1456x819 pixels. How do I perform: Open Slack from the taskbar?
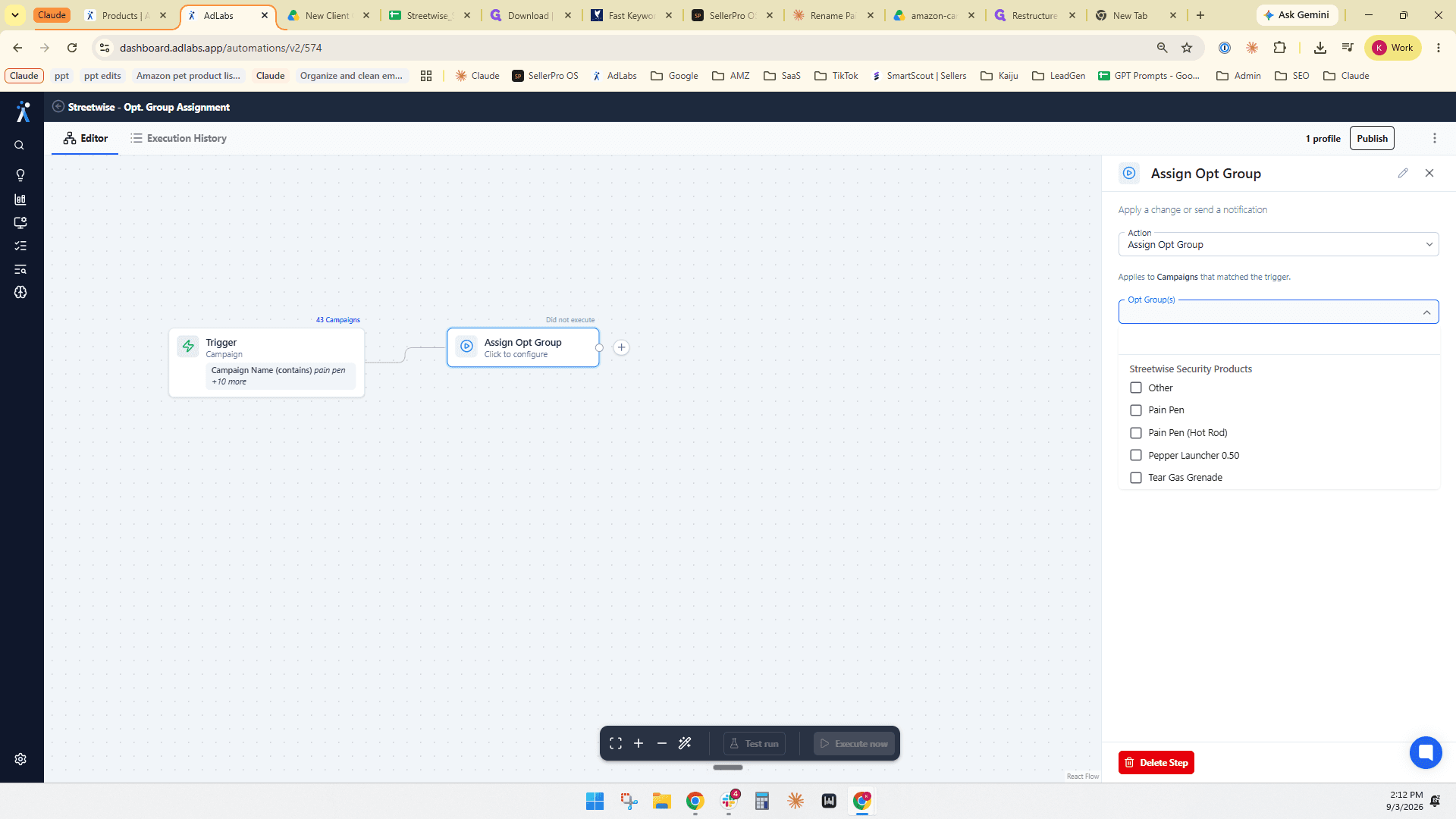pyautogui.click(x=730, y=801)
